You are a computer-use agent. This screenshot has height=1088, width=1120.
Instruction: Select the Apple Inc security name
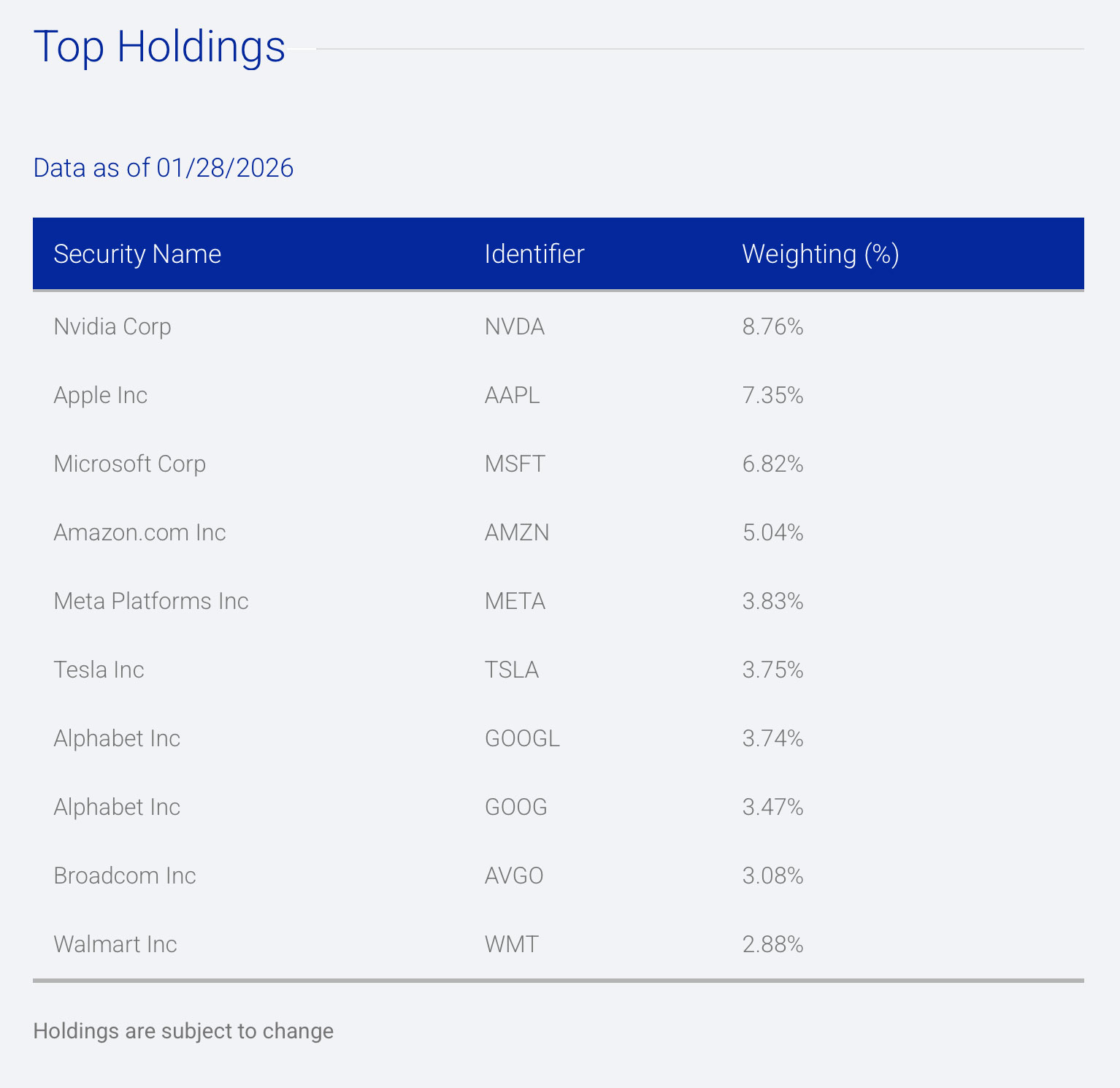pos(101,395)
